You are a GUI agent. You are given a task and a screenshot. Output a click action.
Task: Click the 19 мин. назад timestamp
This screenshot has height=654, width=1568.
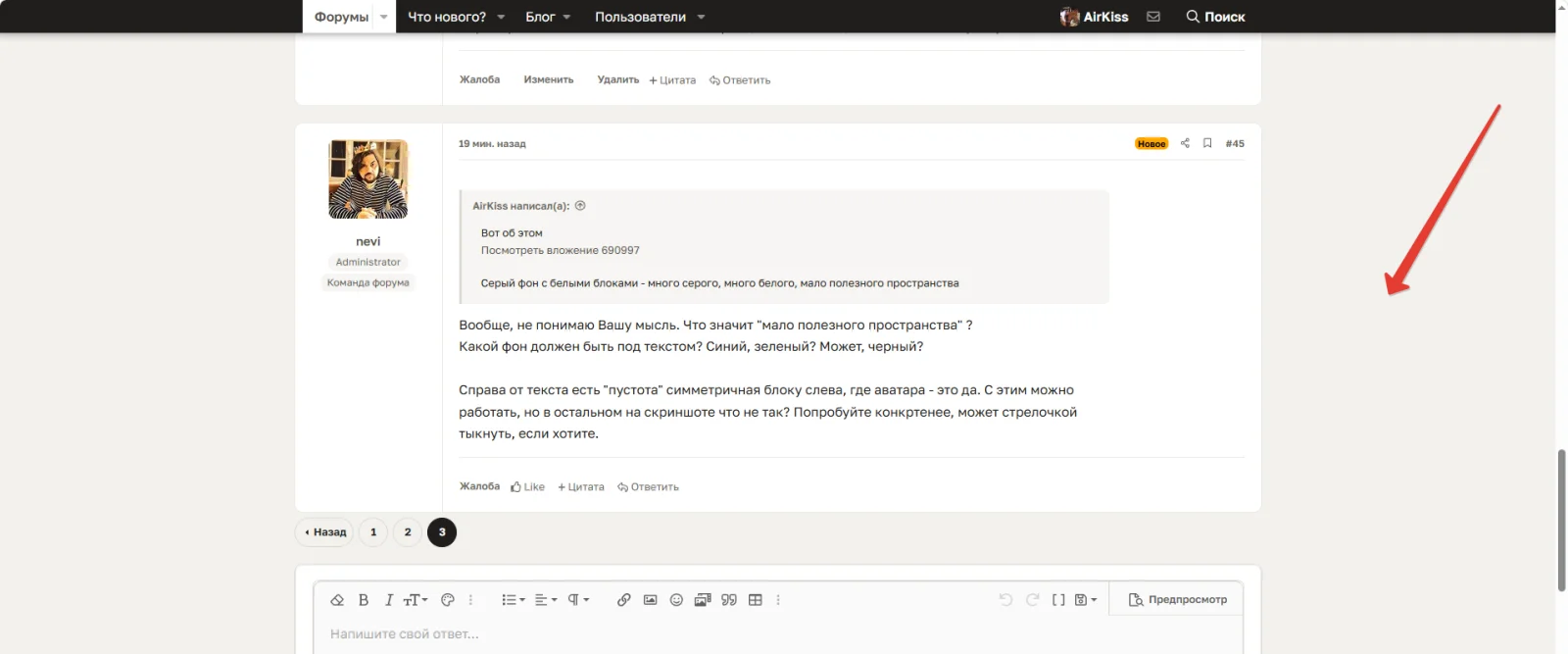(x=492, y=144)
